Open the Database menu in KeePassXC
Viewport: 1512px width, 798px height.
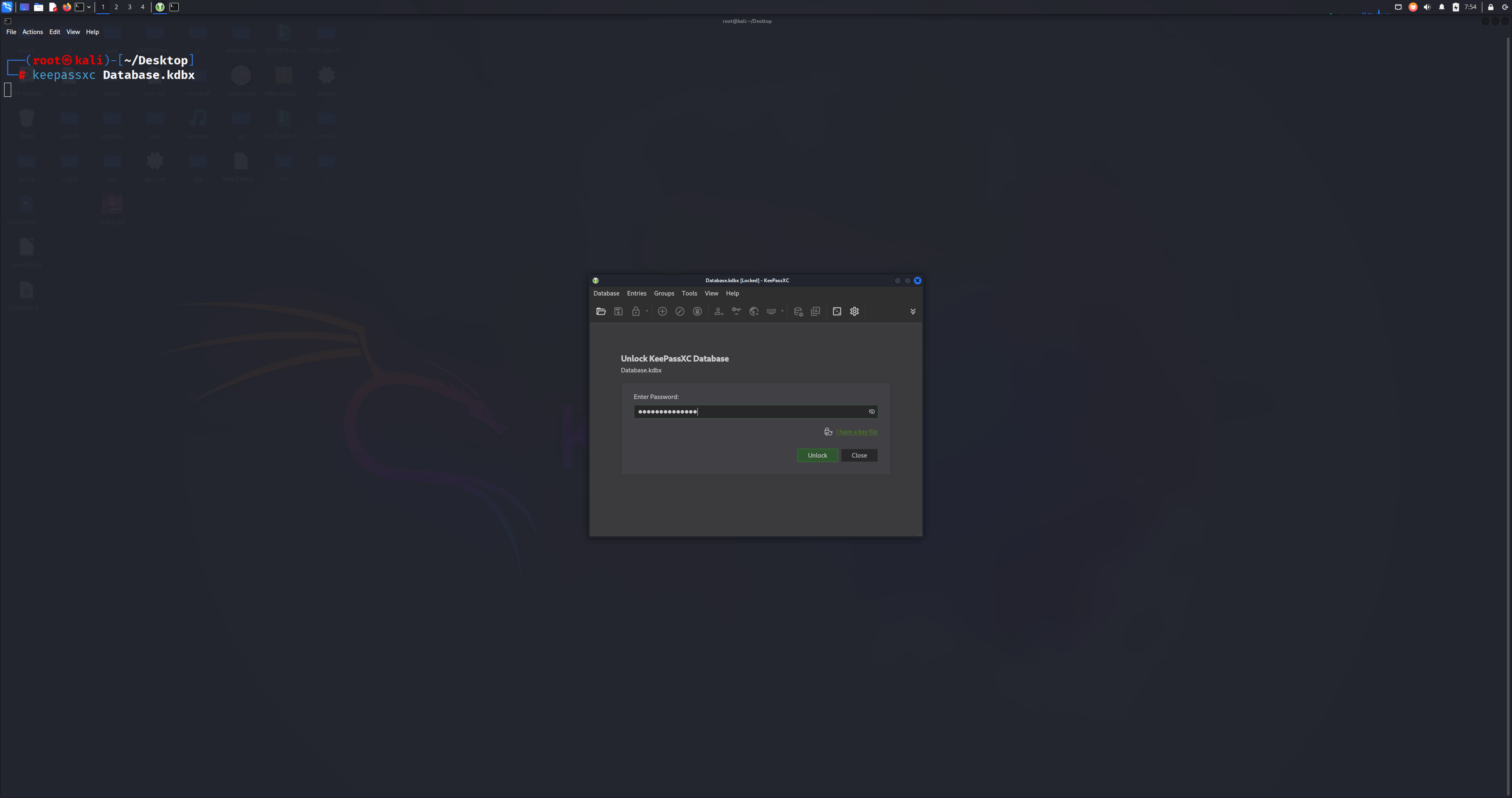[606, 293]
